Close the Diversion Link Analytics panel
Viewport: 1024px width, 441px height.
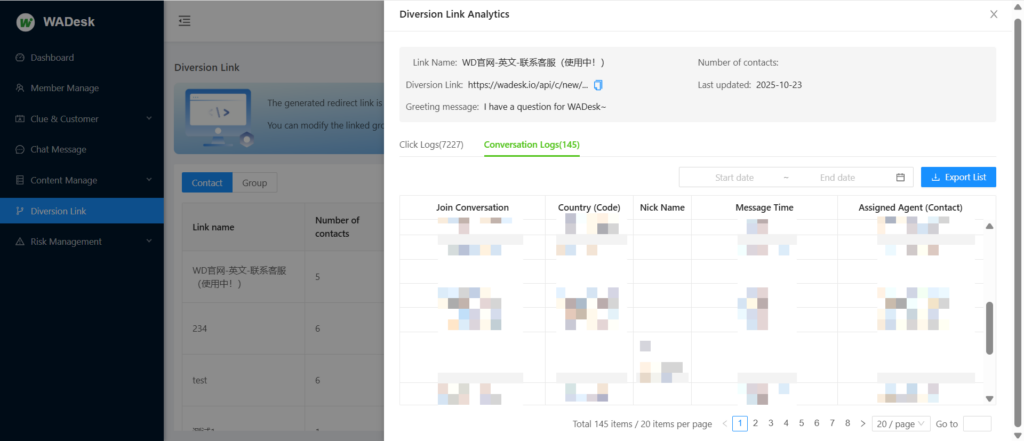click(993, 14)
